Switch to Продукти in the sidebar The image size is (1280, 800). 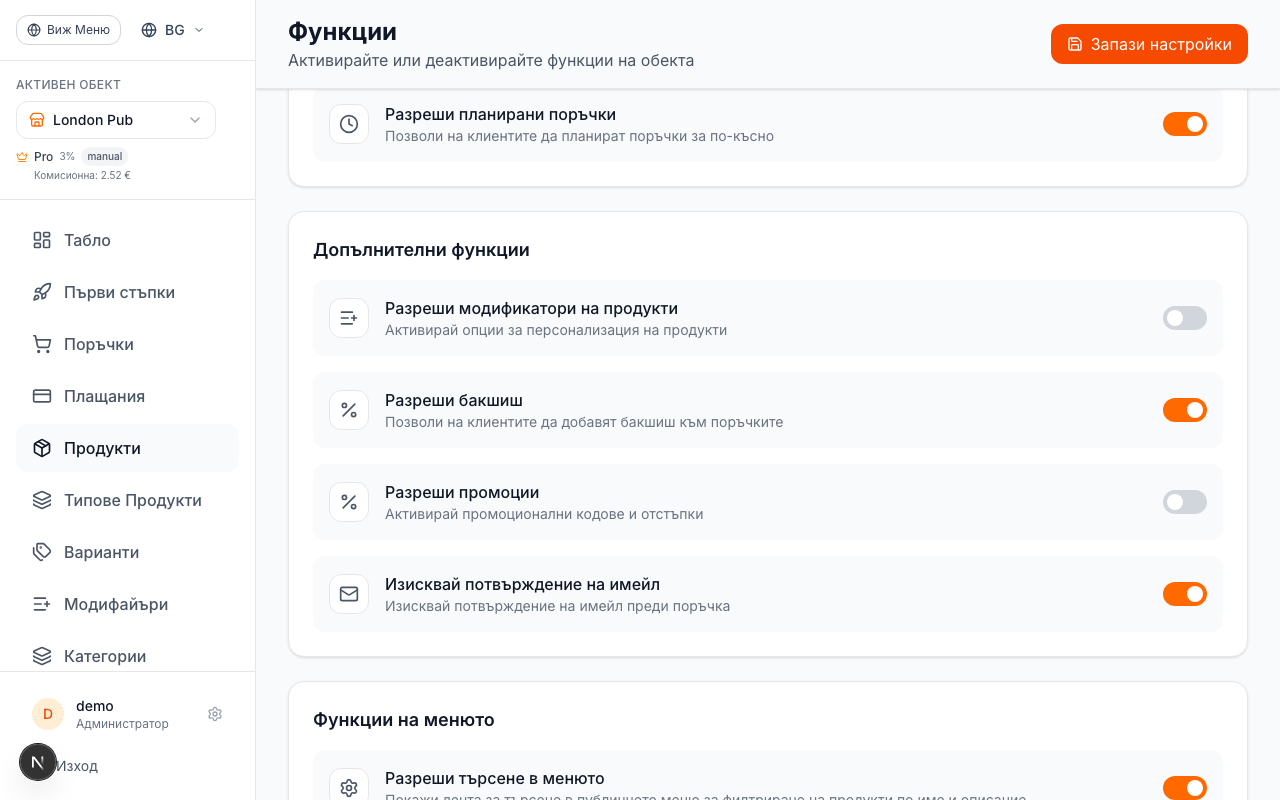click(x=102, y=448)
